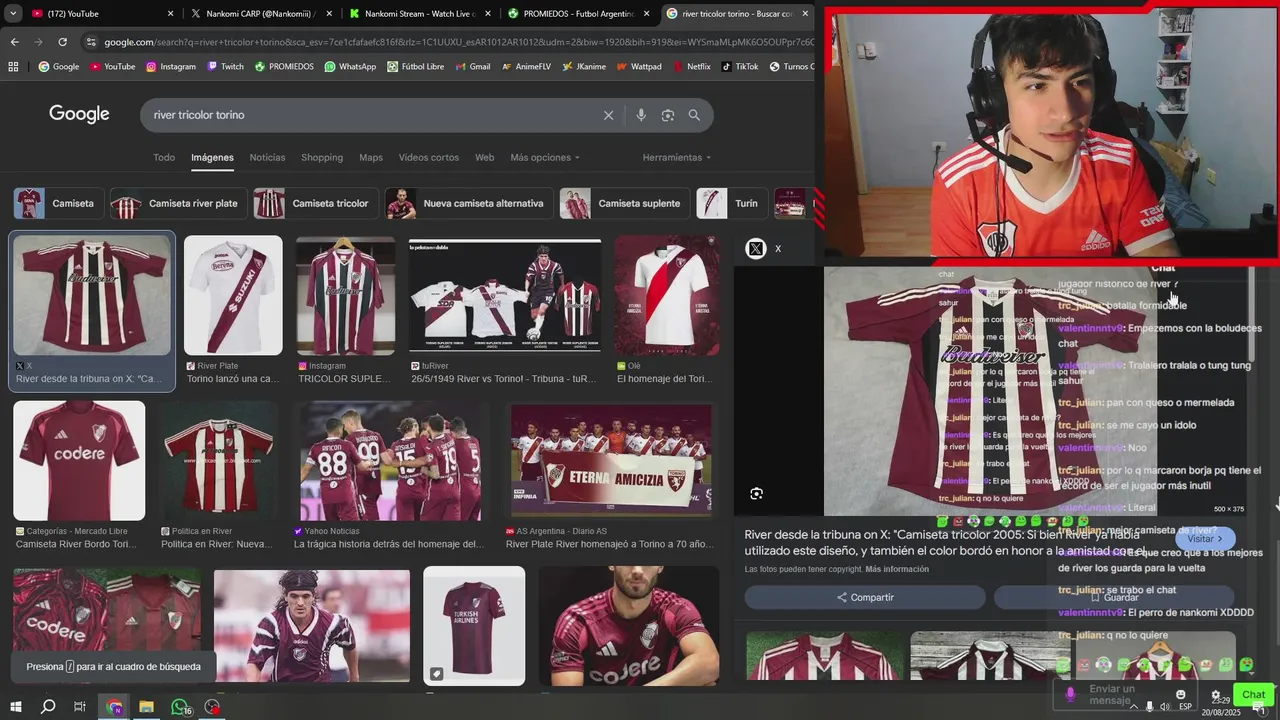Click the Visitar button

pos(1205,538)
